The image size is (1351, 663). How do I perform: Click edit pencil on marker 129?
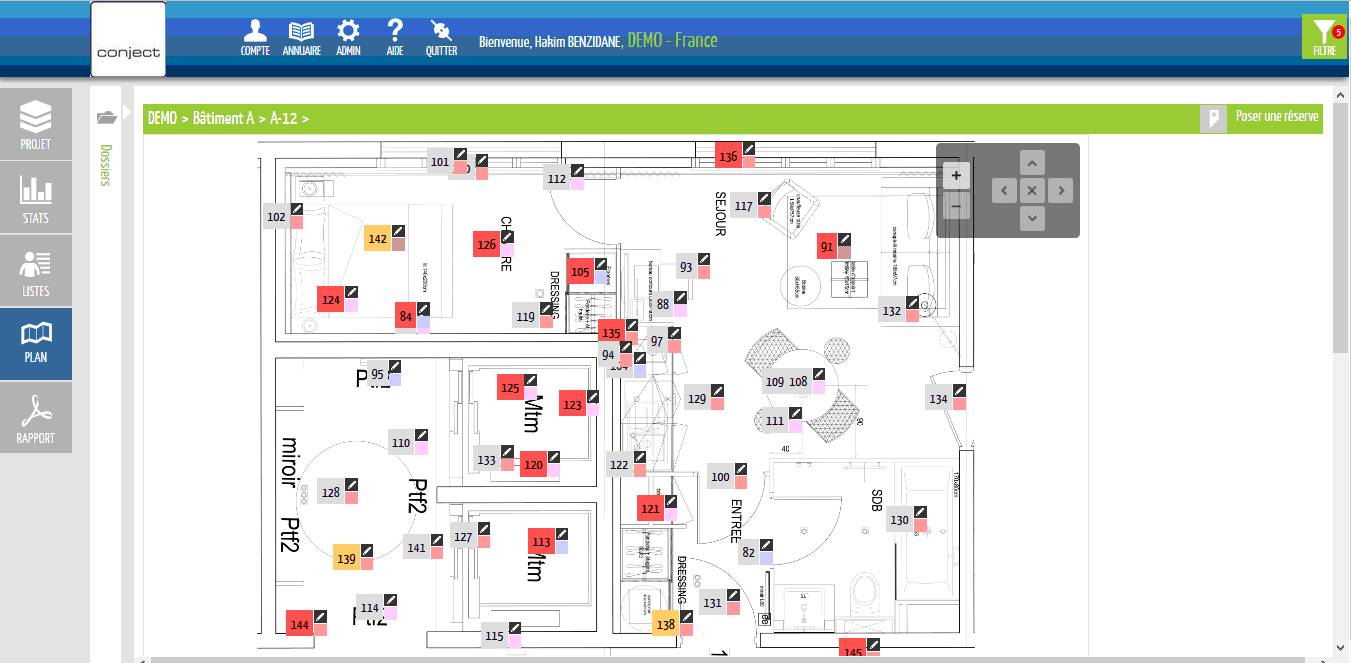point(717,391)
